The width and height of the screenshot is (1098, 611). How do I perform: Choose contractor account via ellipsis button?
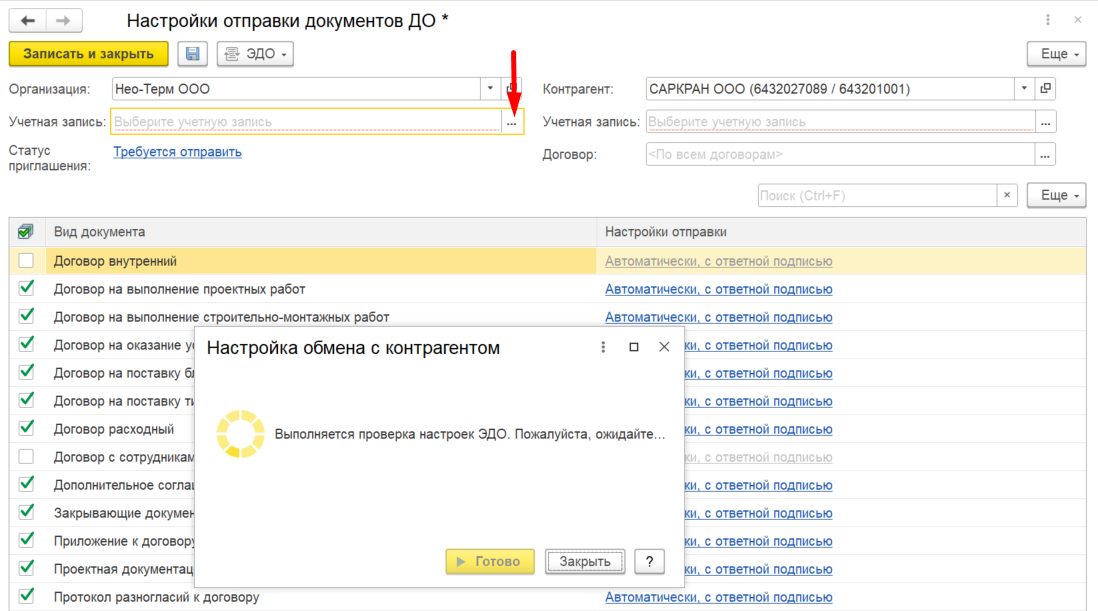coord(1045,122)
